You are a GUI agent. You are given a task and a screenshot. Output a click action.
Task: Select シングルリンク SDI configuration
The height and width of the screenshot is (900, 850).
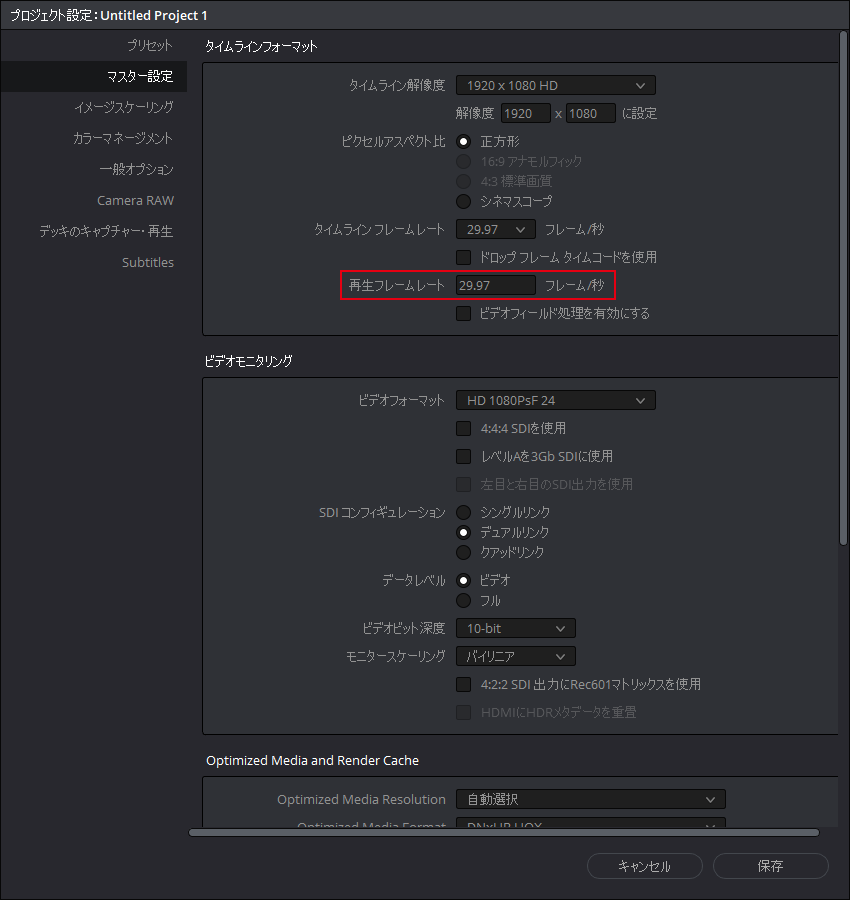click(x=463, y=513)
